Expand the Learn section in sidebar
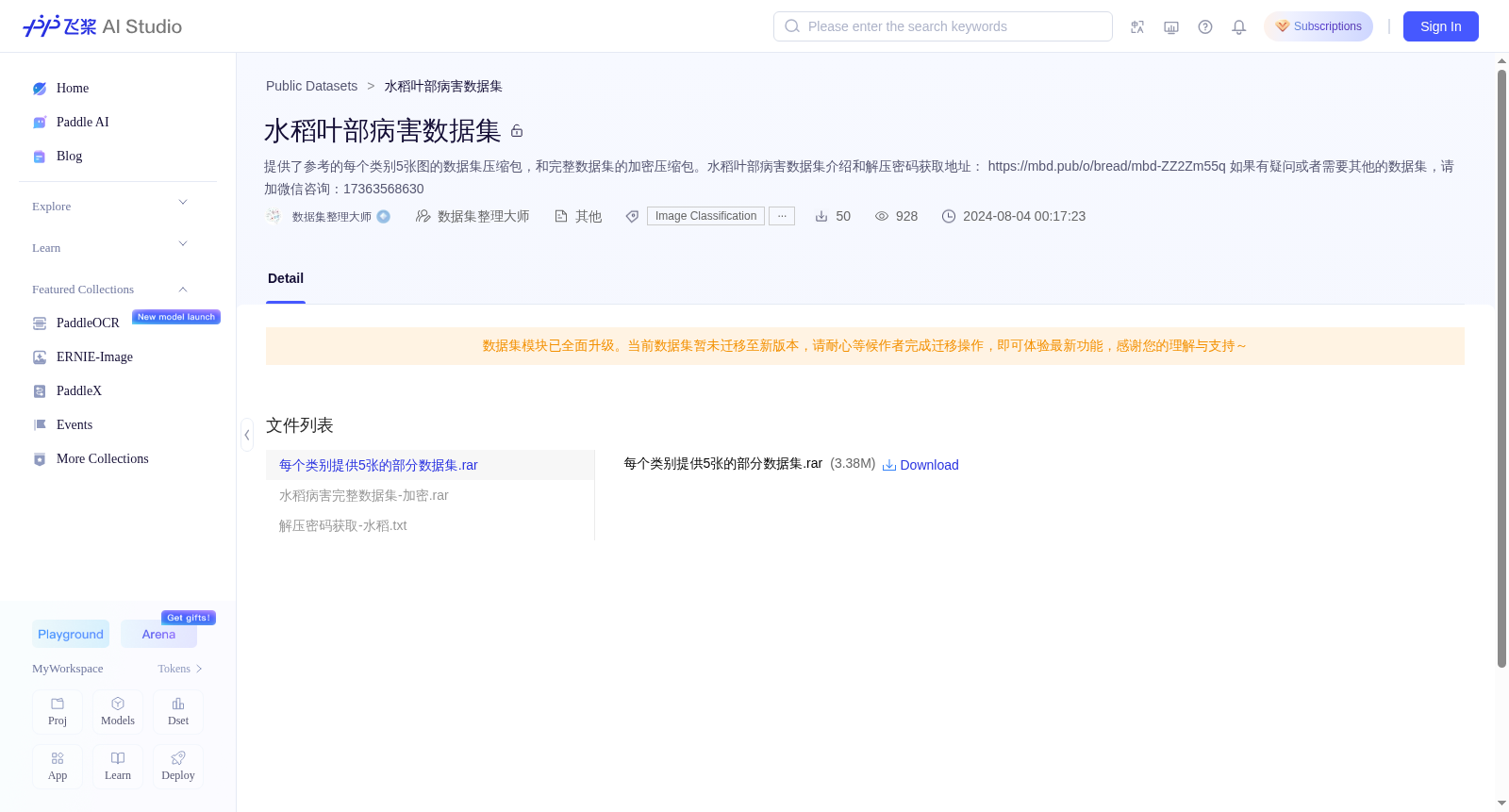 (110, 247)
